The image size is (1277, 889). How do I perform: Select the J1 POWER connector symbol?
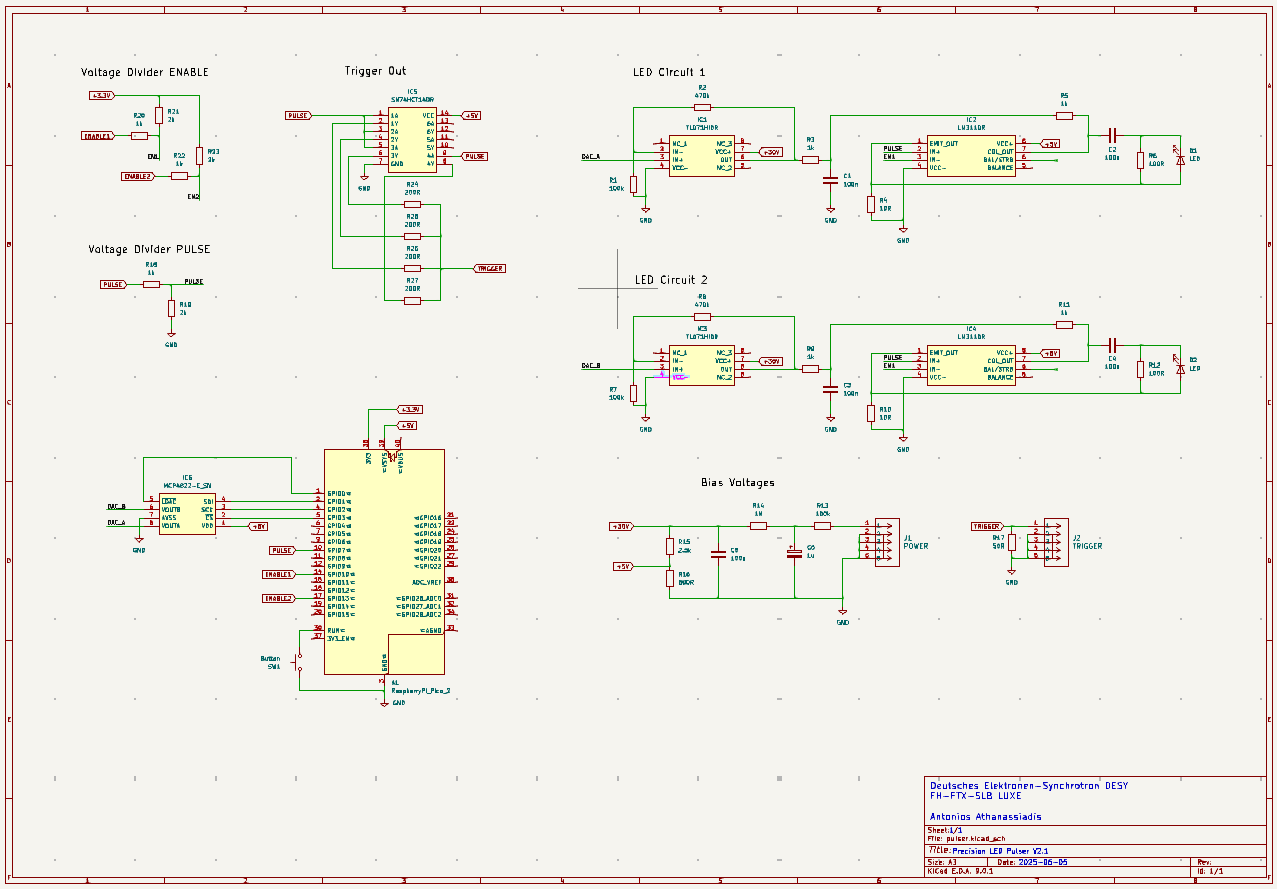coord(887,542)
